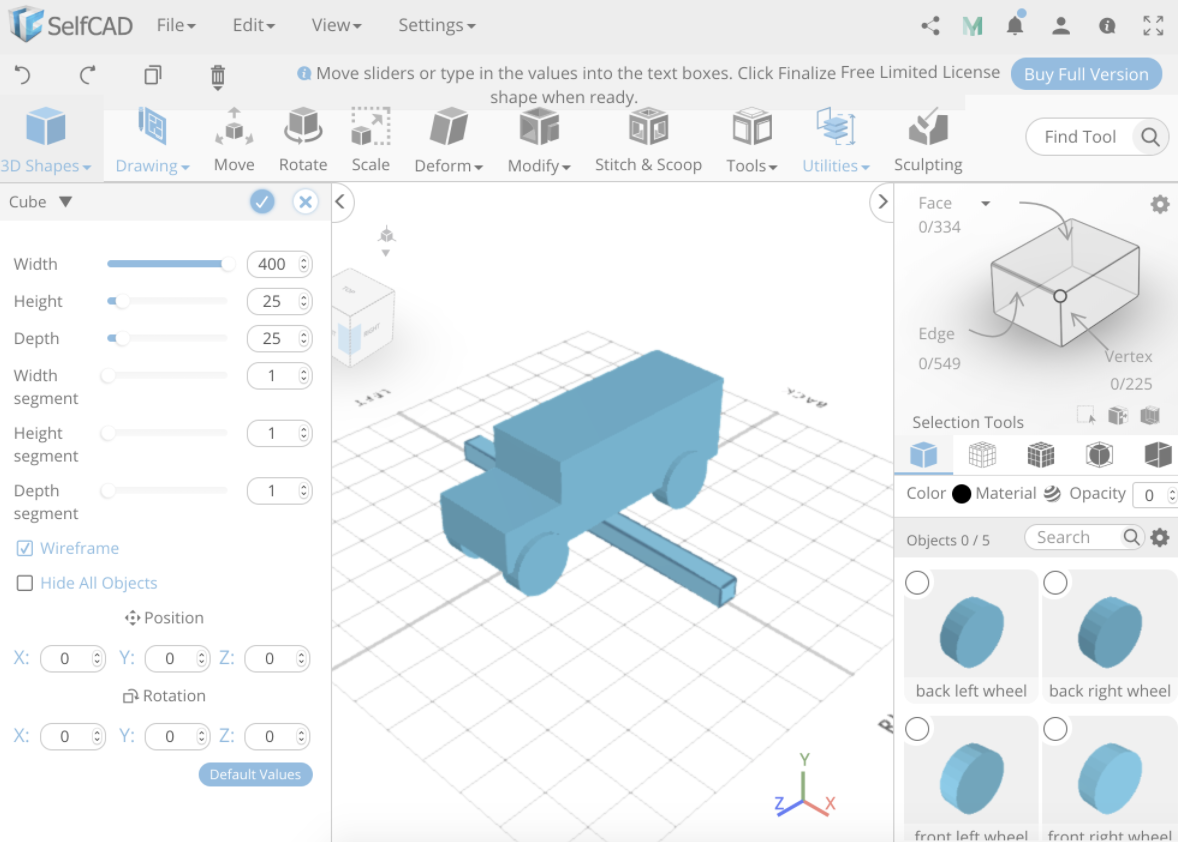1178x842 pixels.
Task: Select the Move tool
Action: 233,140
